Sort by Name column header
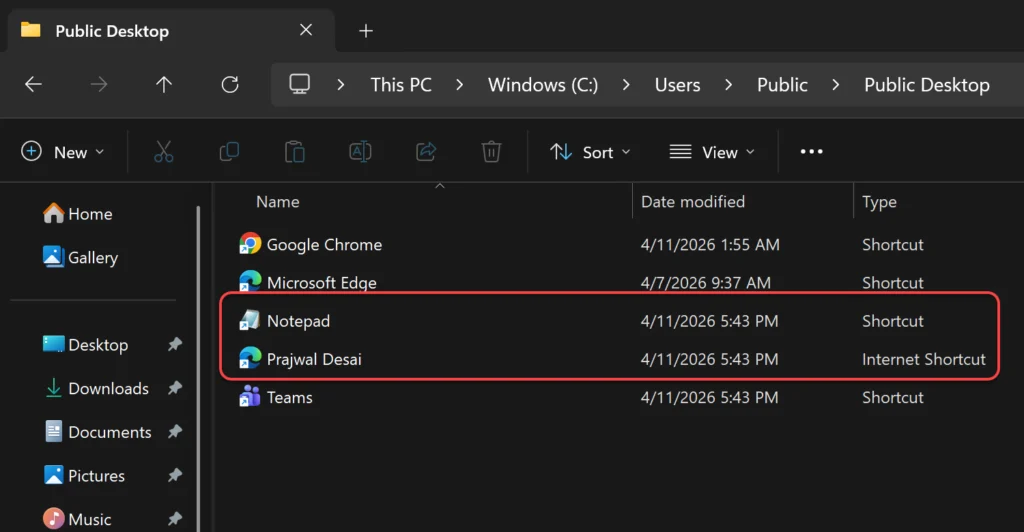1024x532 pixels. [278, 202]
